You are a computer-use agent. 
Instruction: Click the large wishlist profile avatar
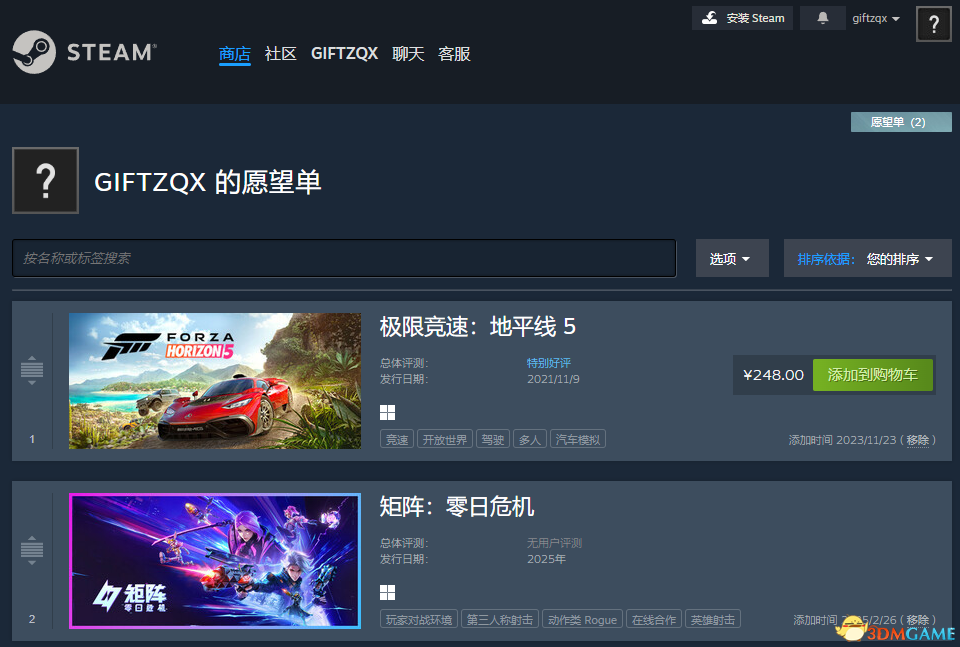click(45, 181)
